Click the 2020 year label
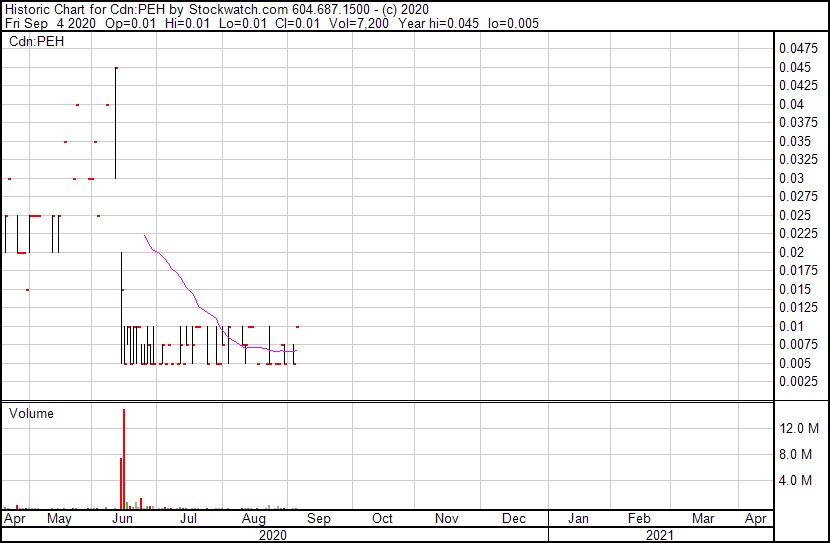Image resolution: width=830 pixels, height=543 pixels. [272, 535]
